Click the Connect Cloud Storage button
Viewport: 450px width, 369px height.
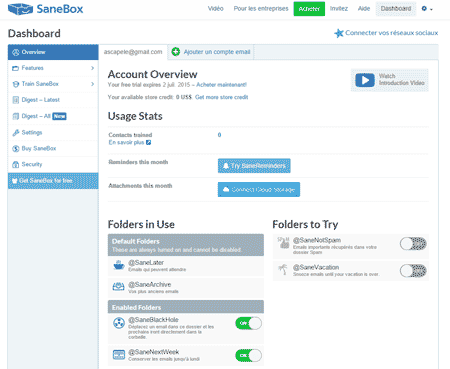coord(259,189)
